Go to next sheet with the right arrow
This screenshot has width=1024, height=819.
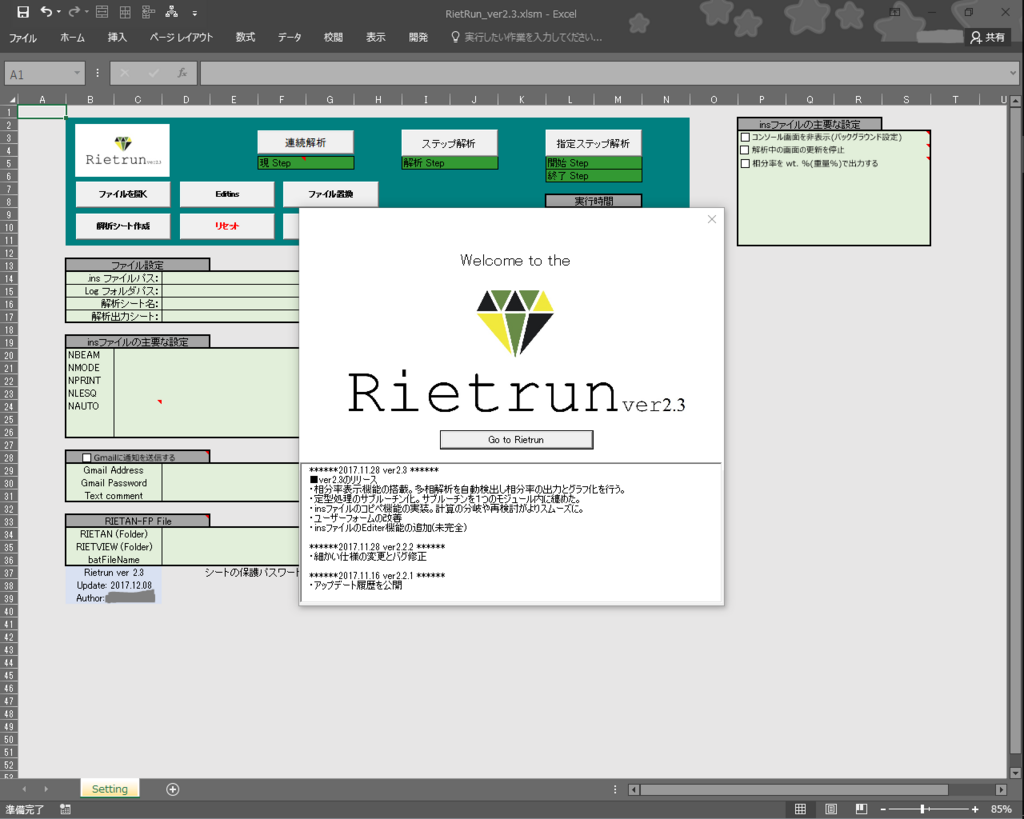tap(46, 790)
